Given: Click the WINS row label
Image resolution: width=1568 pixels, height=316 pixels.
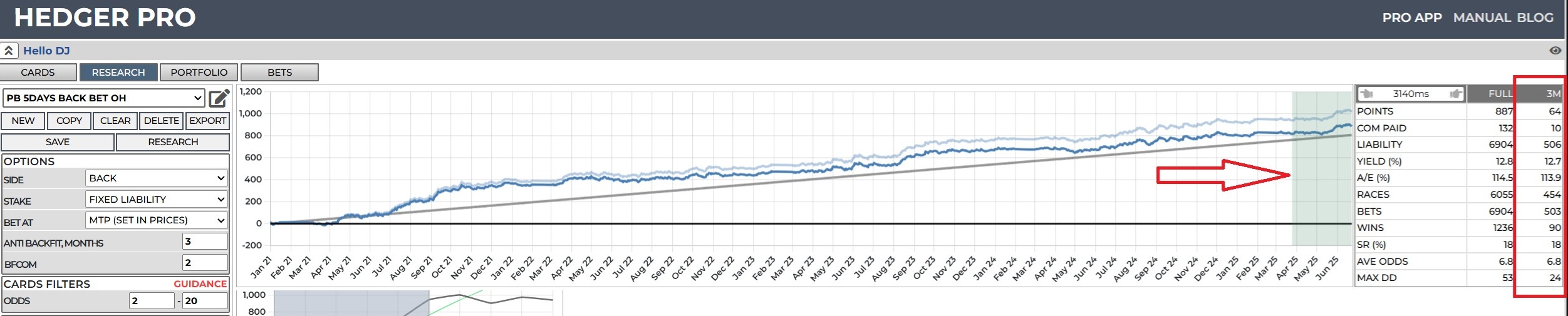Looking at the screenshot, I should pos(1370,228).
